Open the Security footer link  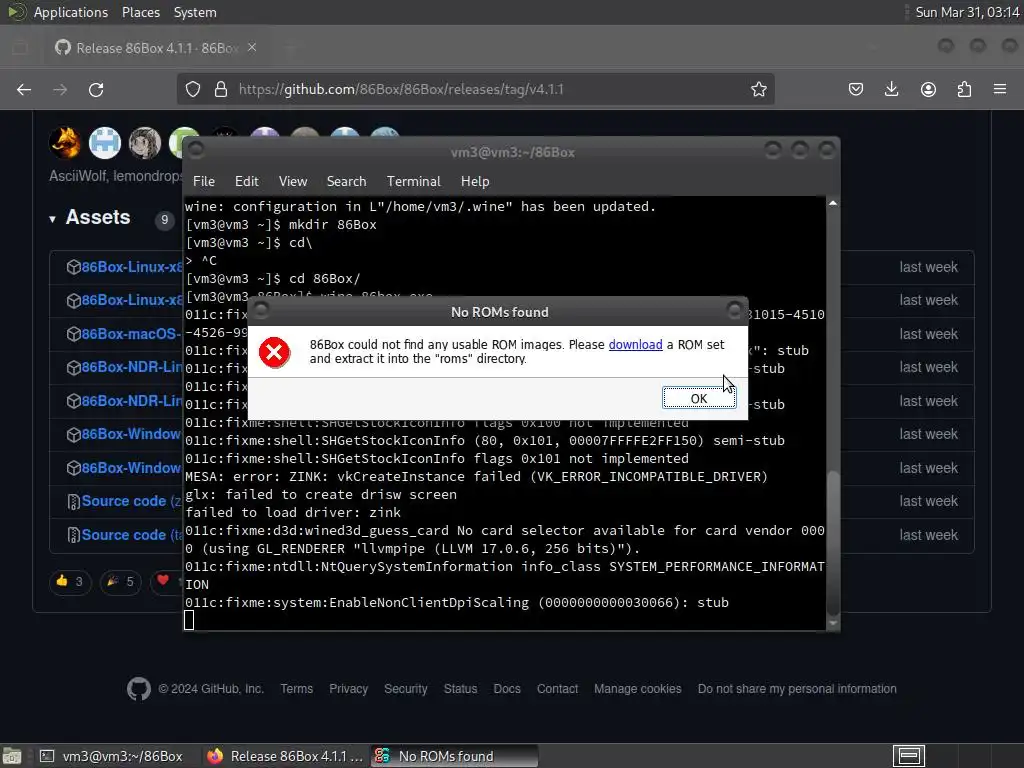[406, 689]
